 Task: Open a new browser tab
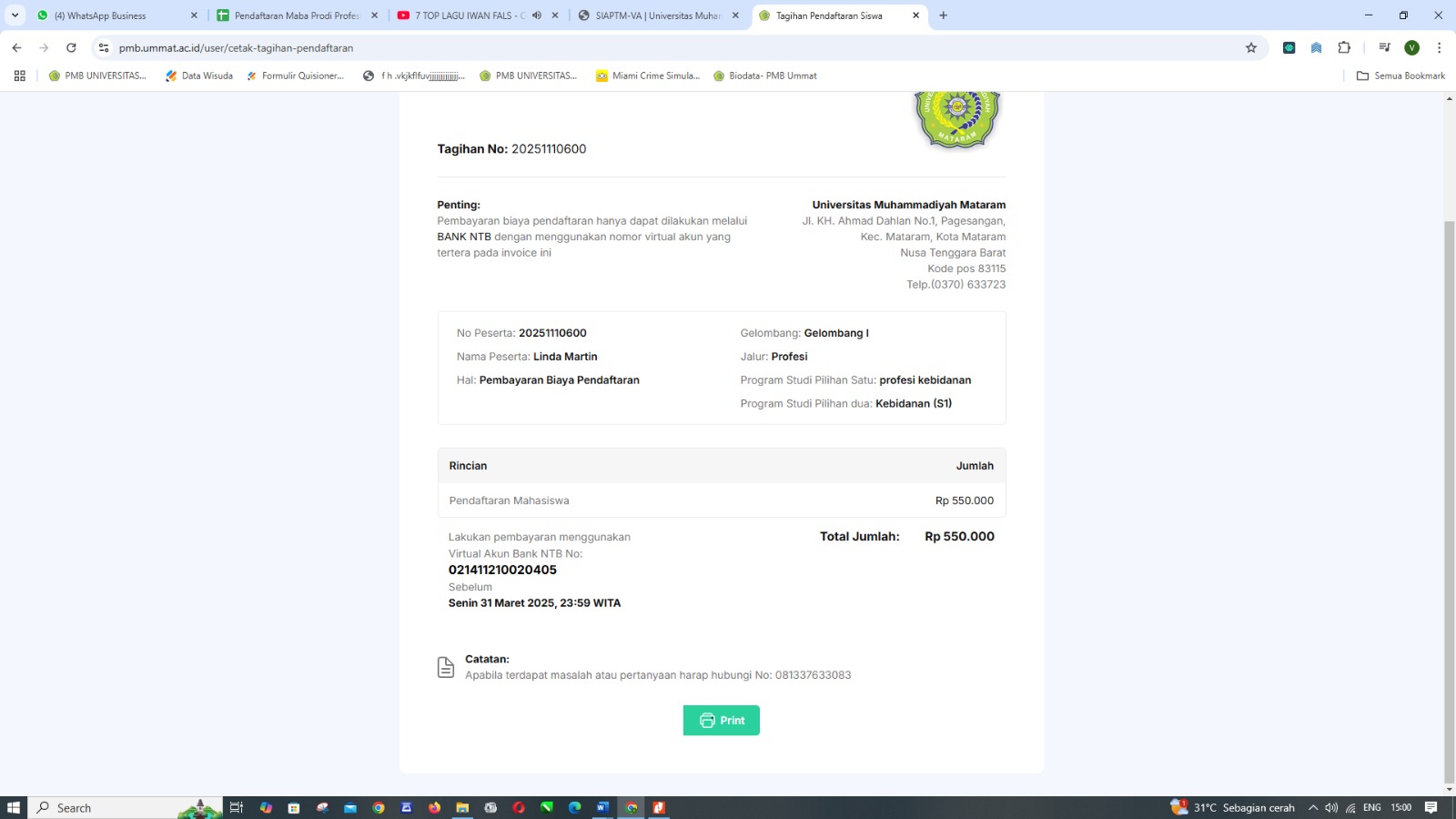pos(944,15)
